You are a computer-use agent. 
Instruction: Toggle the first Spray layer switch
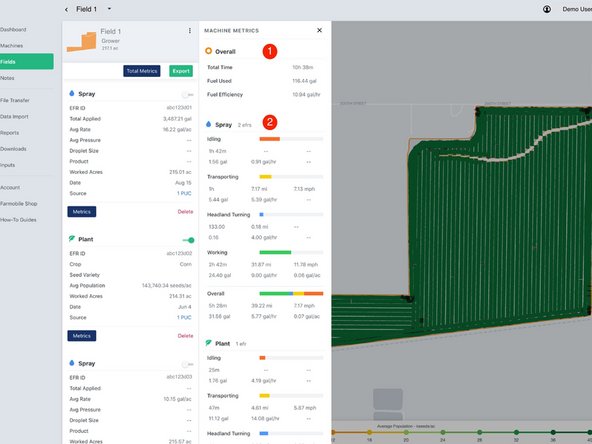(188, 94)
